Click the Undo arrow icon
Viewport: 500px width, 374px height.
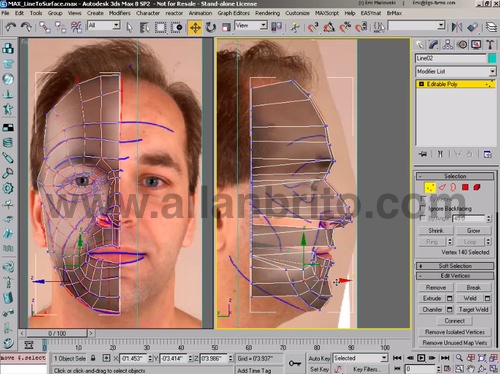(x=10, y=27)
